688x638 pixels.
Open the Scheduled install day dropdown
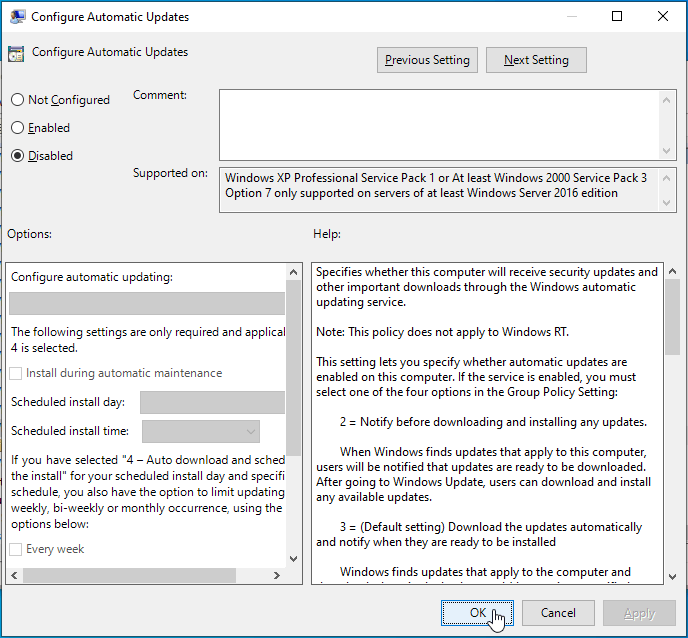click(x=212, y=402)
